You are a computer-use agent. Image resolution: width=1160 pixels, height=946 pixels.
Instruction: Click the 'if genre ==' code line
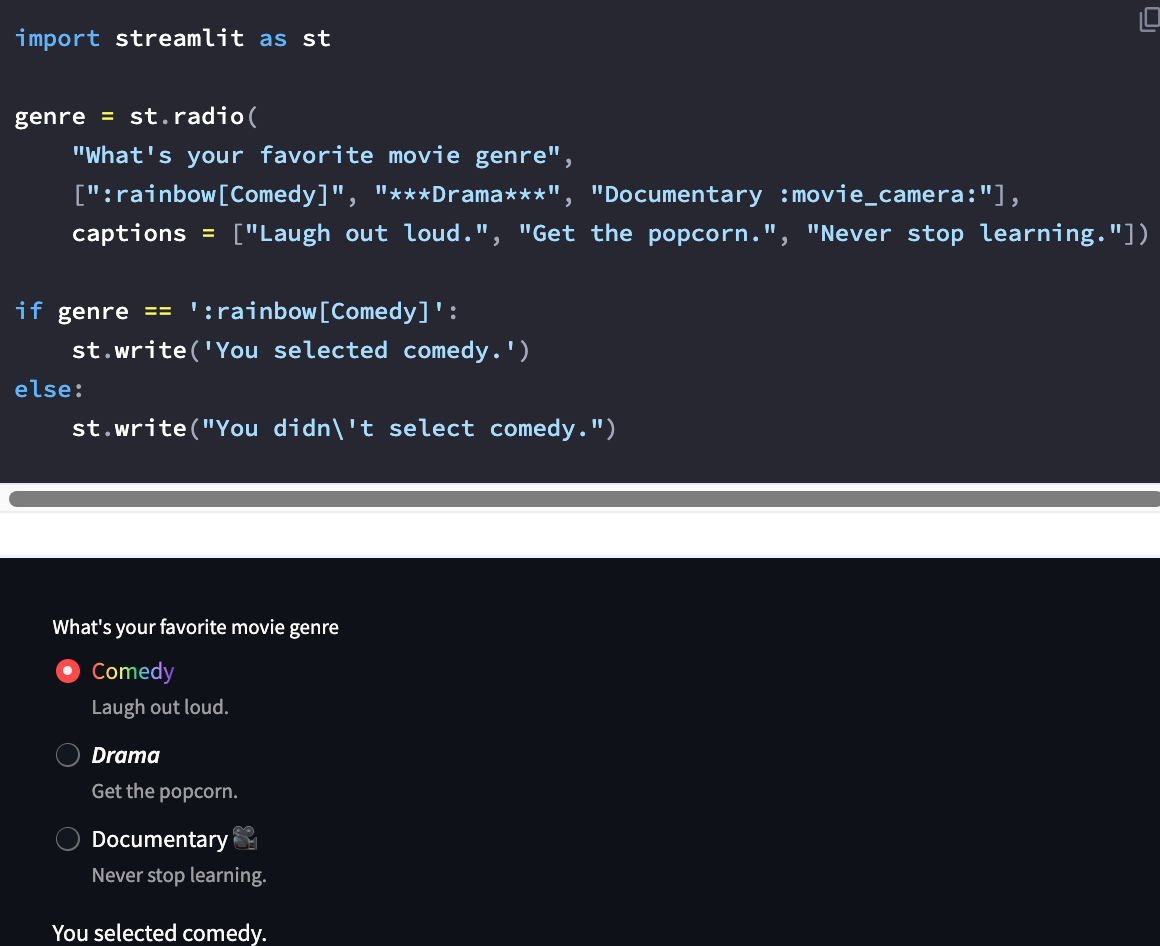point(237,311)
